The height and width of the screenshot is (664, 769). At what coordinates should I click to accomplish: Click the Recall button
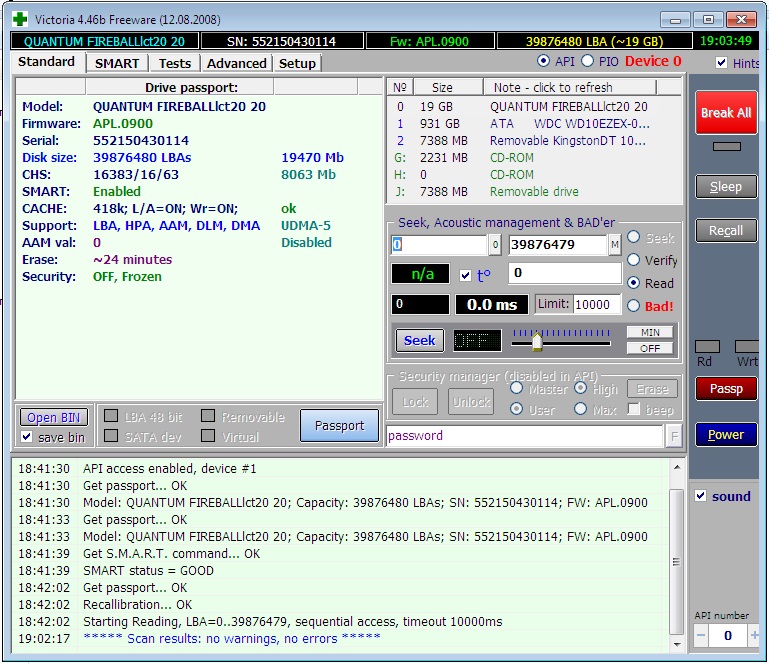(726, 230)
